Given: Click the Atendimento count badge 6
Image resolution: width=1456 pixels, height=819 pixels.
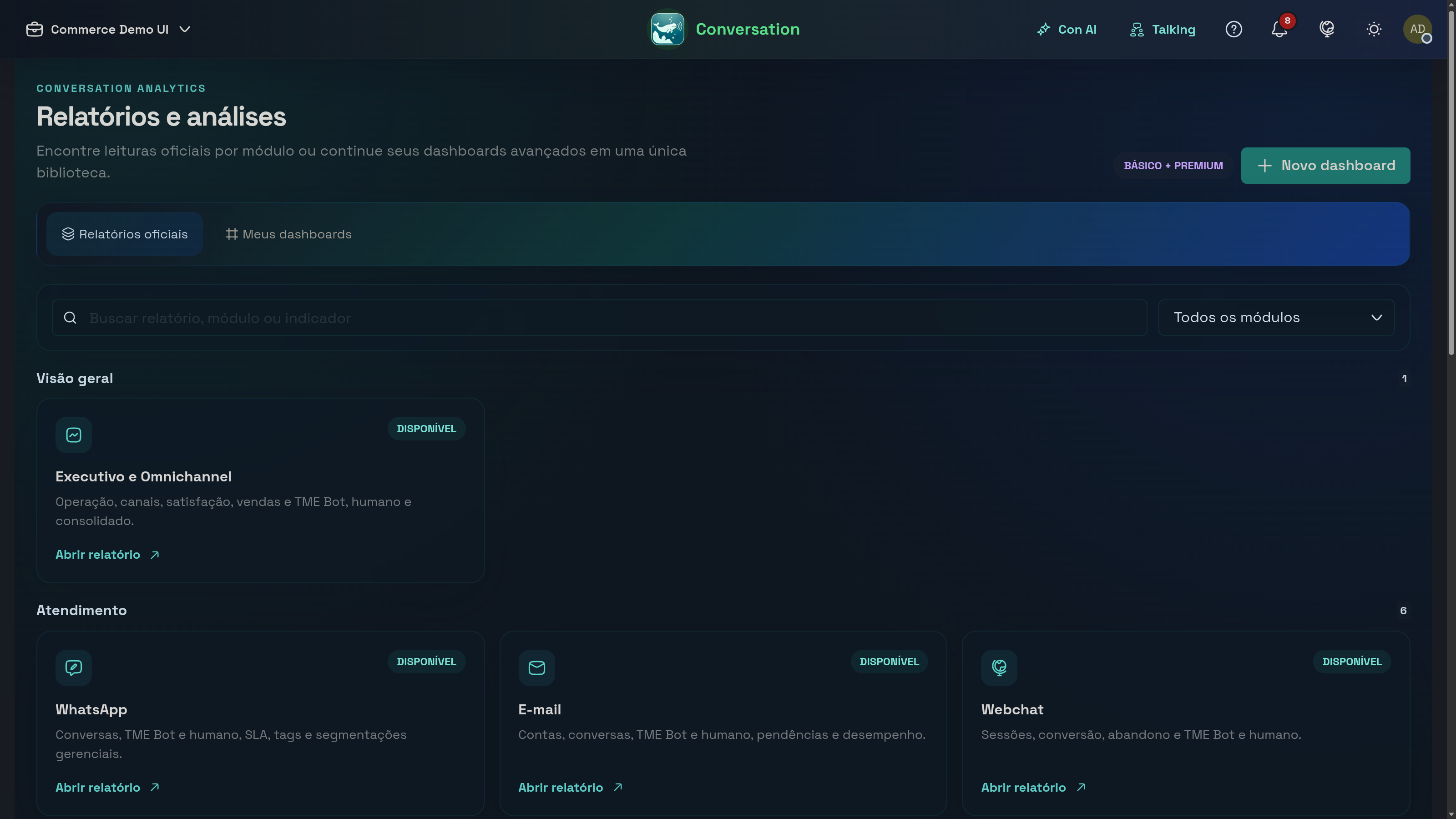Looking at the screenshot, I should click(1403, 611).
